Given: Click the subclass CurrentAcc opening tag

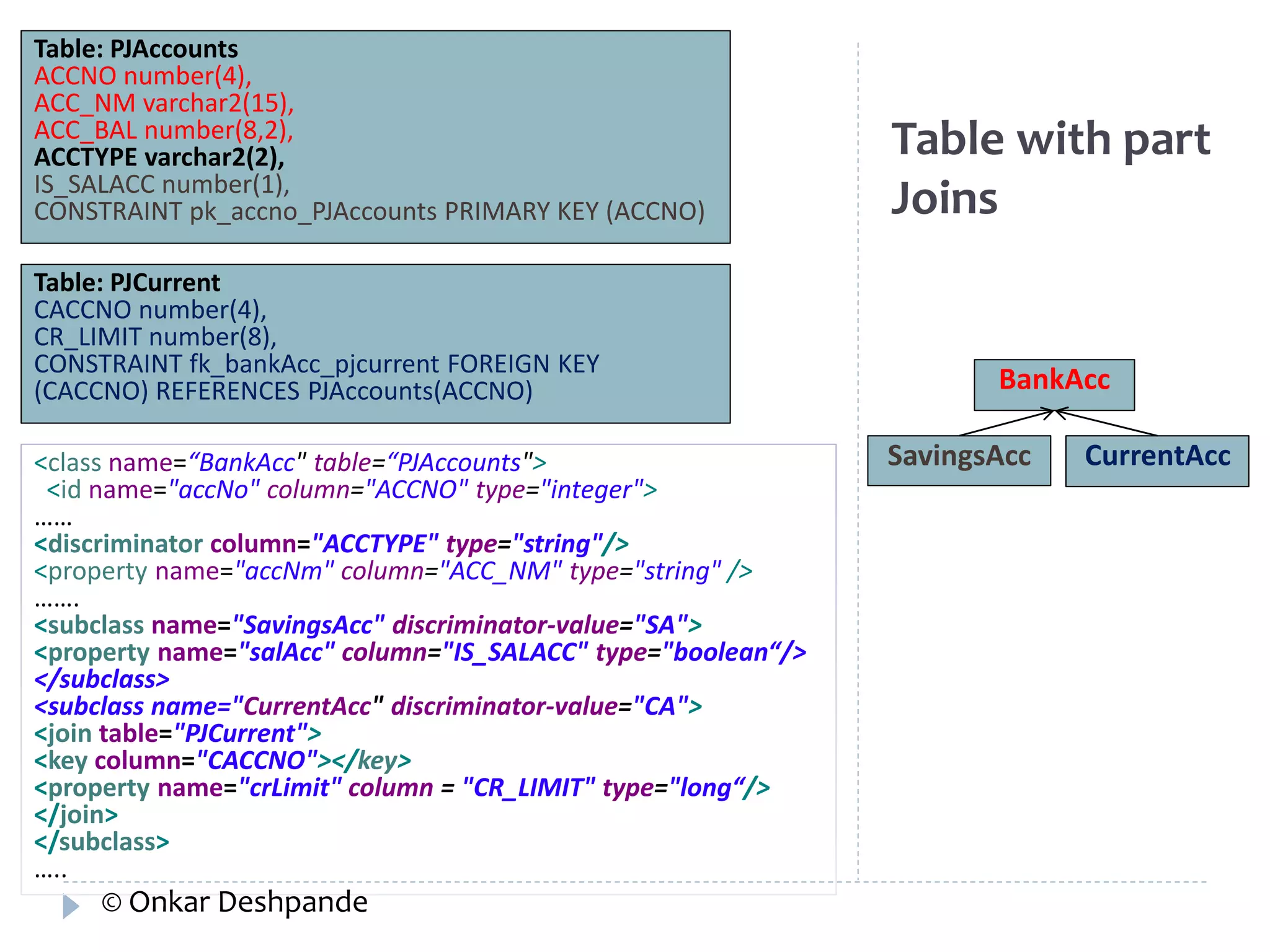Looking at the screenshot, I should point(368,707).
